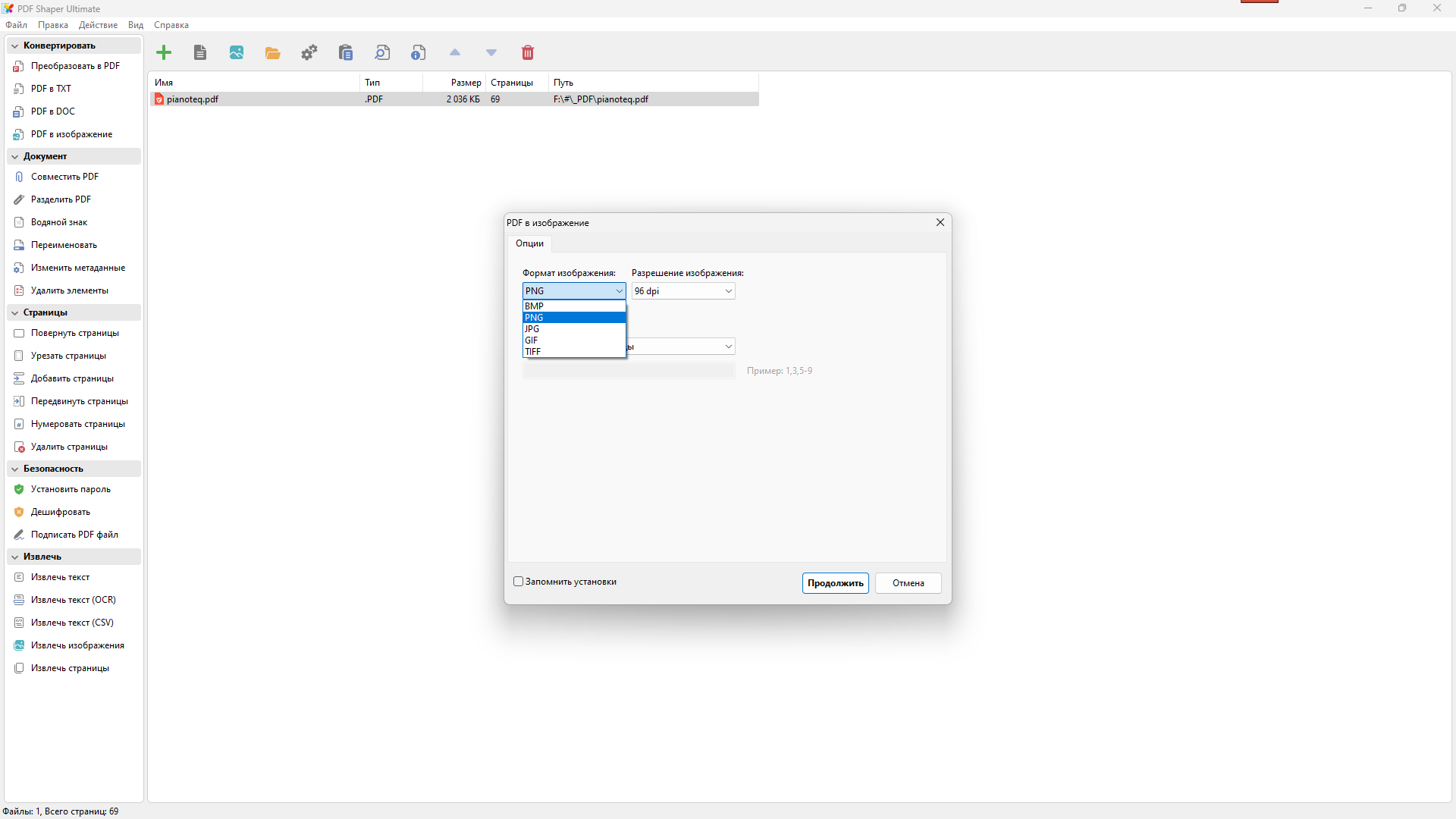Click the open folder toolbar icon
This screenshot has height=819, width=1456.
tap(273, 52)
